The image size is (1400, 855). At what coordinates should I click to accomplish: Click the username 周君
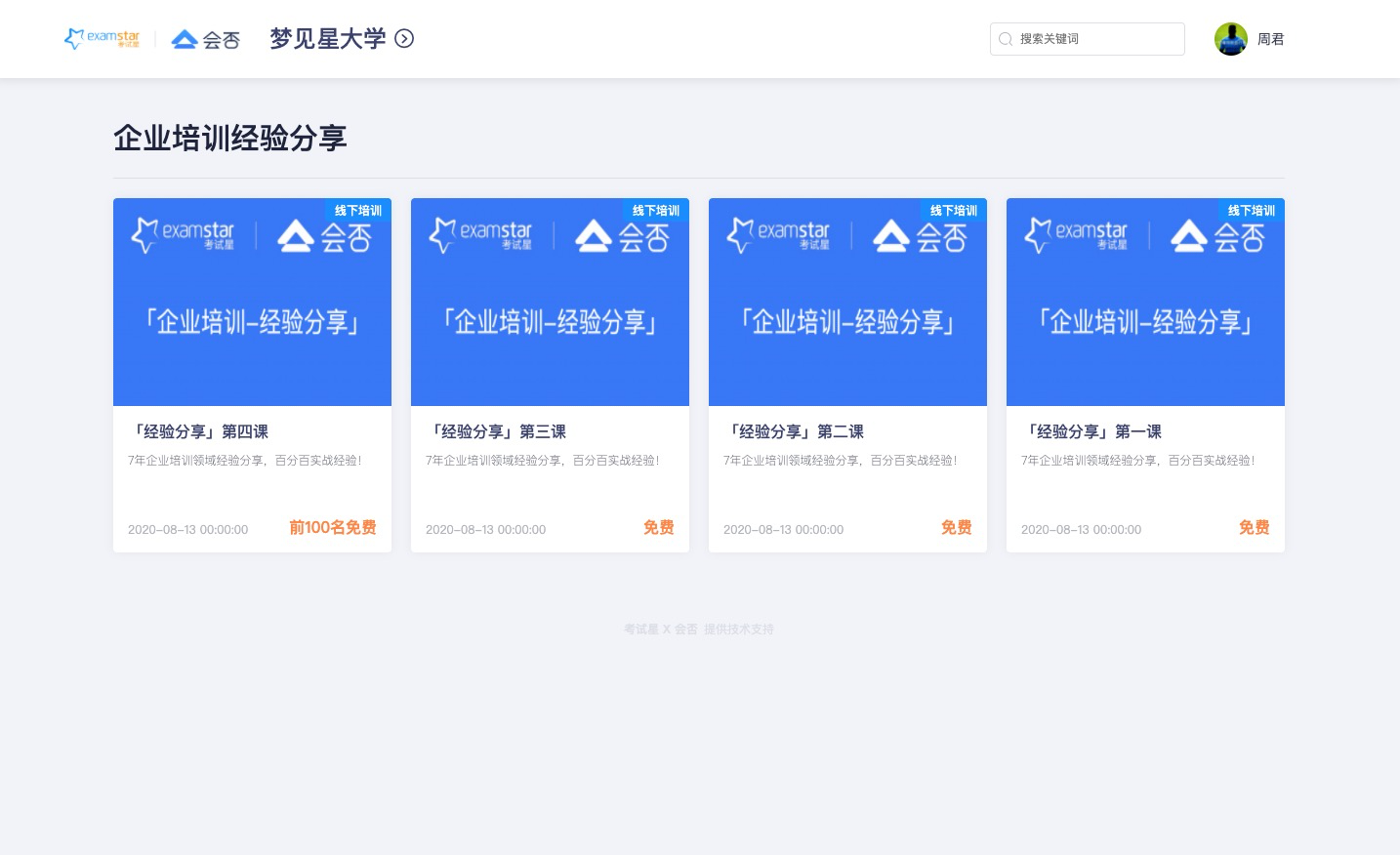click(1270, 39)
